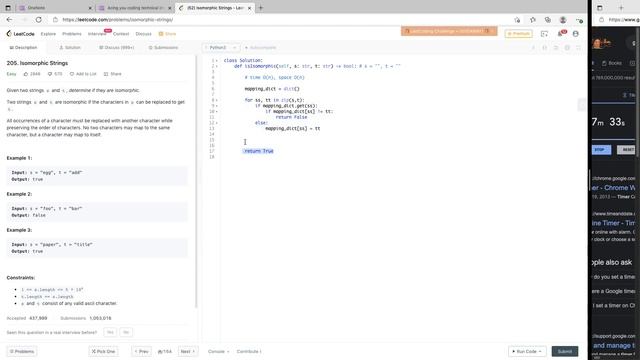
Task: Open the browser profile avatar
Action: pos(563,20)
